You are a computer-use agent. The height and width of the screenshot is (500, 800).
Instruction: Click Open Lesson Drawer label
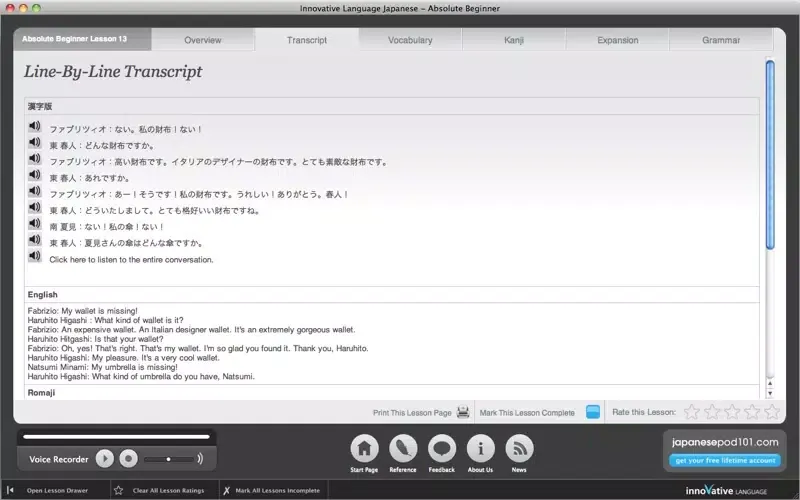point(57,490)
